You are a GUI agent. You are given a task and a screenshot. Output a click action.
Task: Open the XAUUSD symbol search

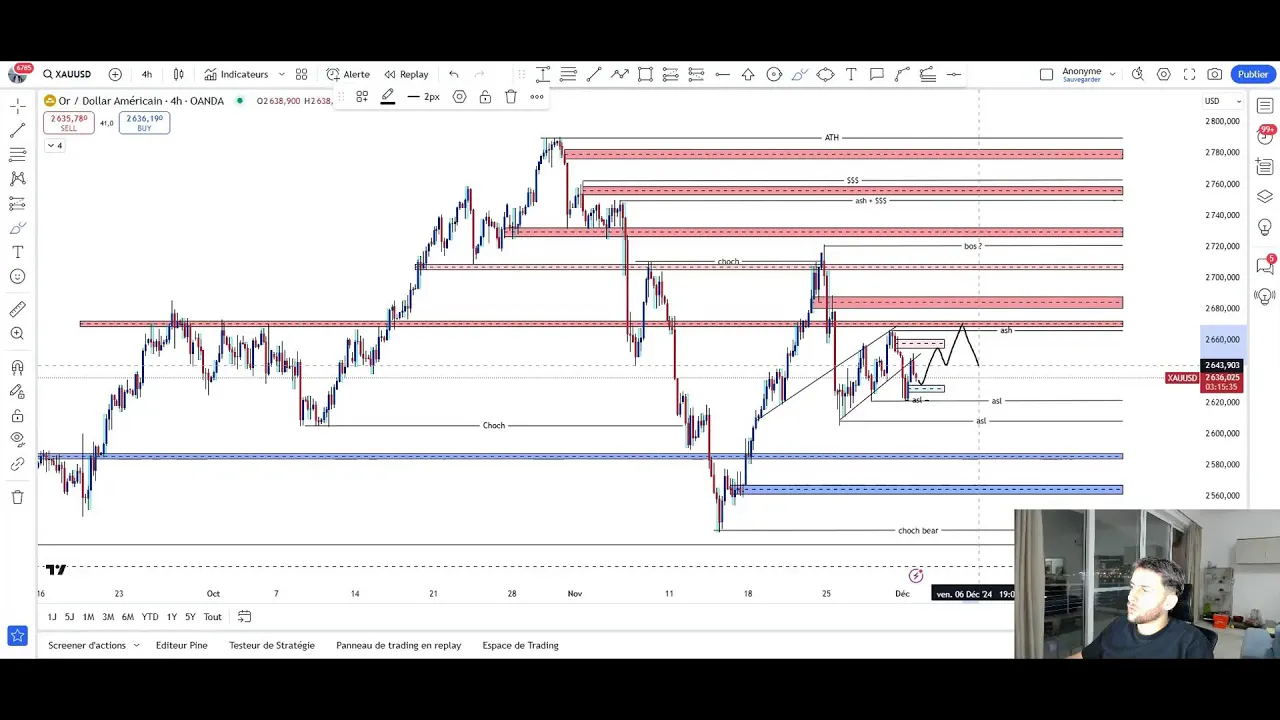(x=67, y=74)
